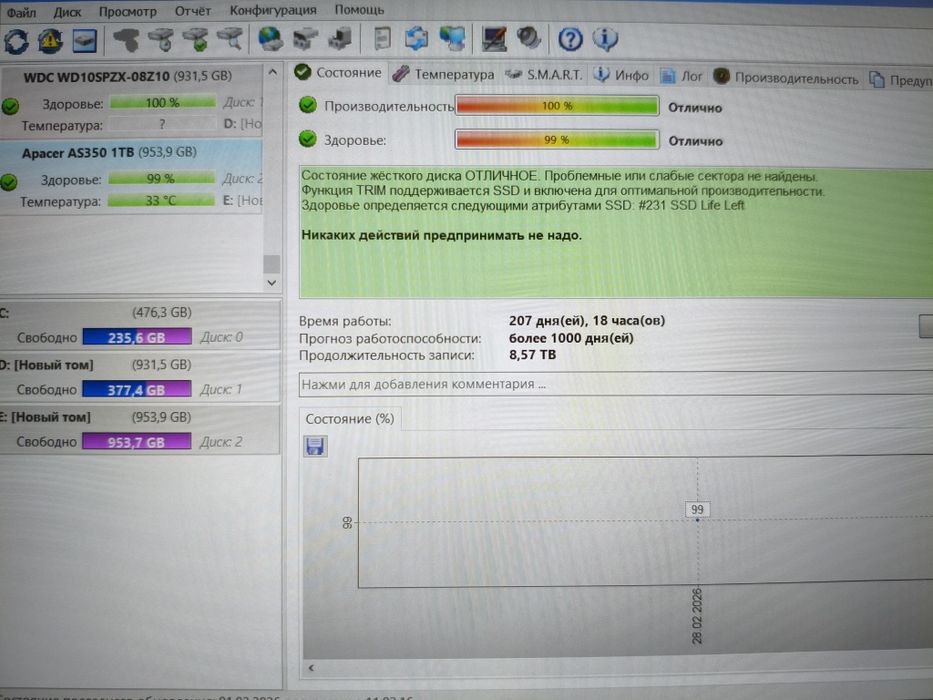
Task: Click the Никаких действий предпринимать не надо text
Action: [442, 235]
